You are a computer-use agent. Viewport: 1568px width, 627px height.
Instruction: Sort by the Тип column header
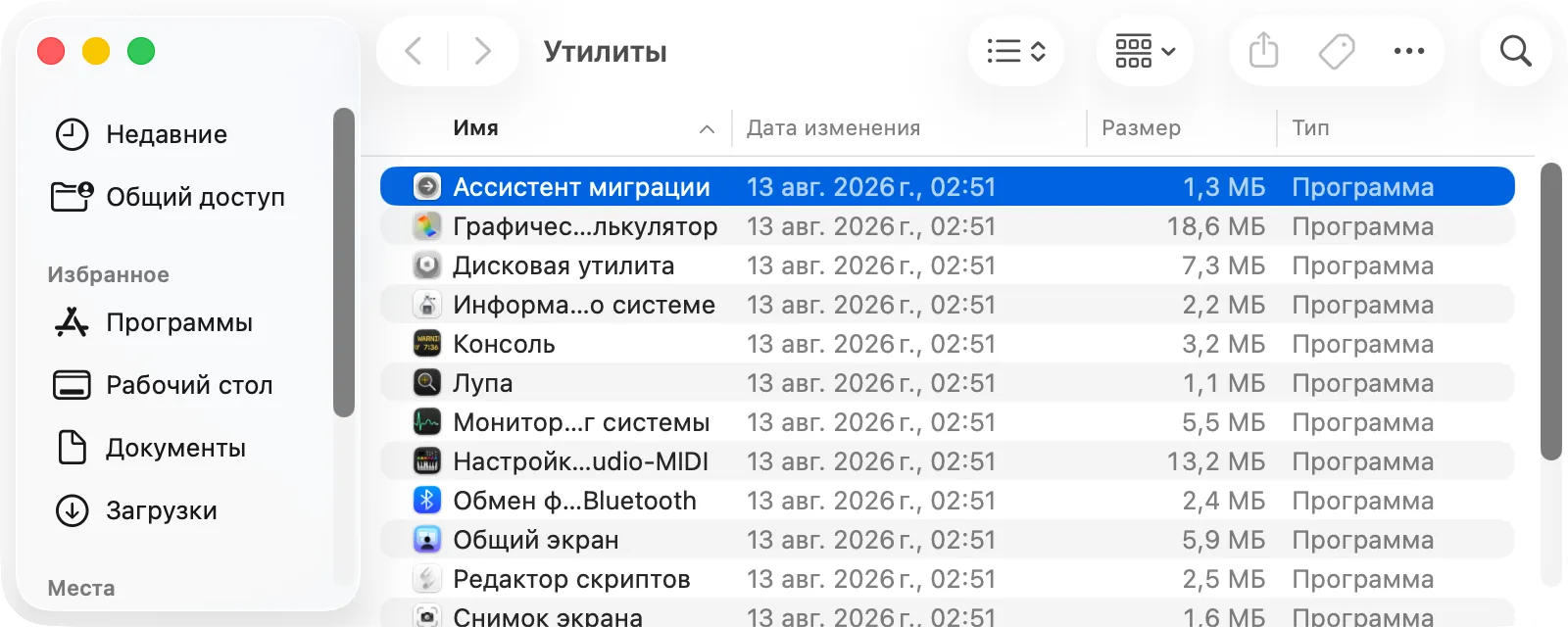[x=1310, y=128]
